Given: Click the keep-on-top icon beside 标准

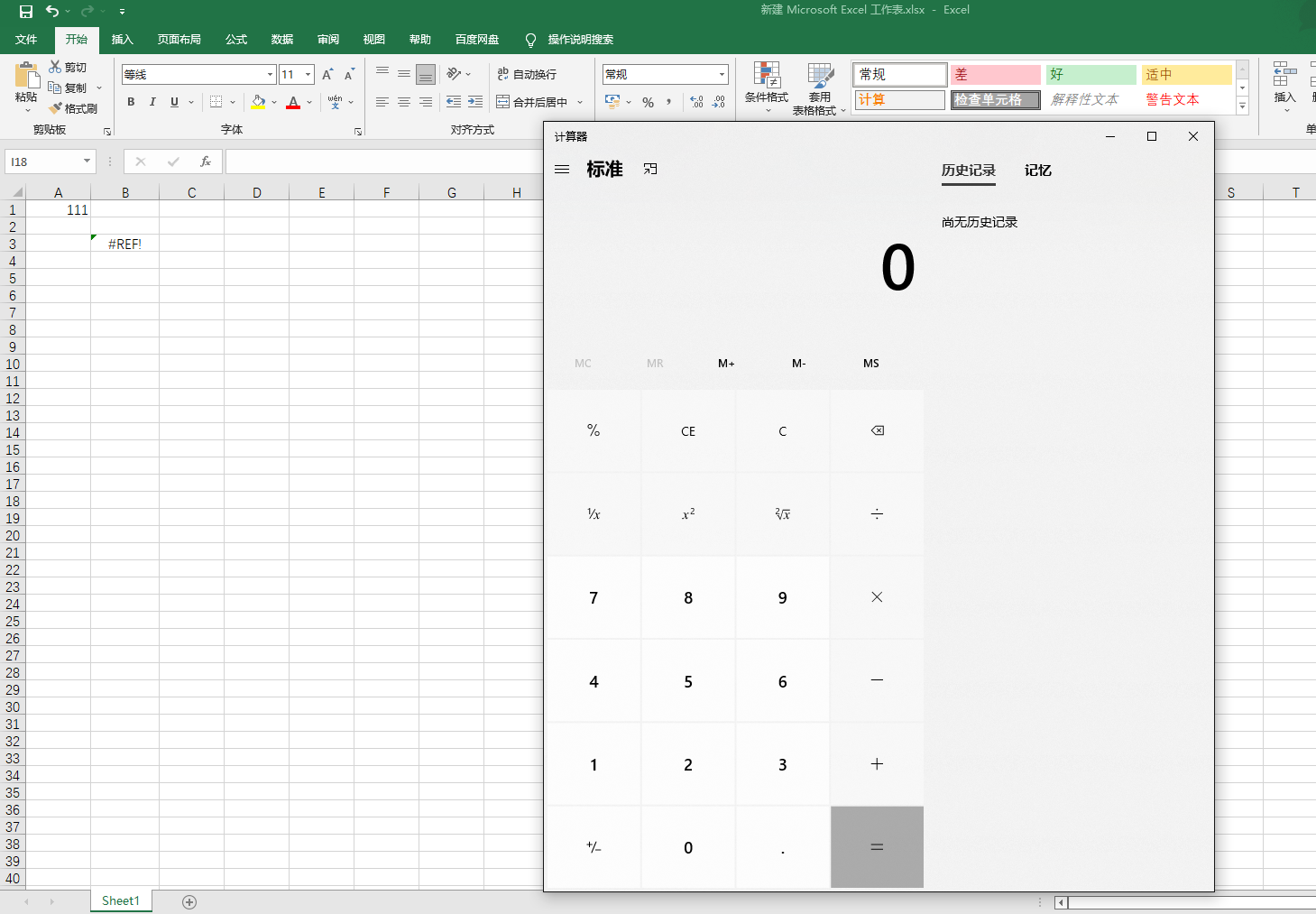Looking at the screenshot, I should coord(650,170).
